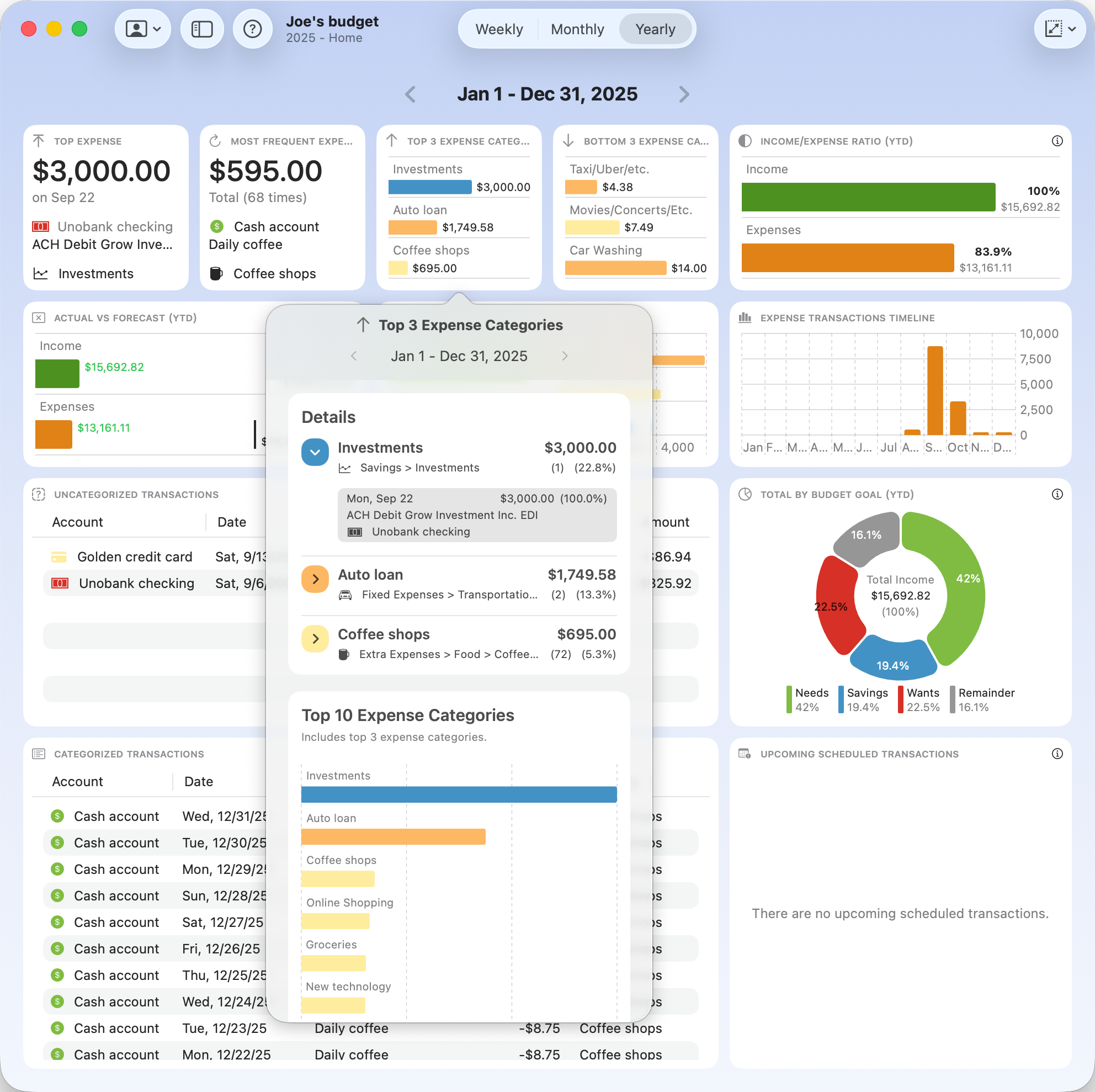The height and width of the screenshot is (1092, 1095).
Task: Open the profile account dropdown chevron
Action: tap(157, 28)
